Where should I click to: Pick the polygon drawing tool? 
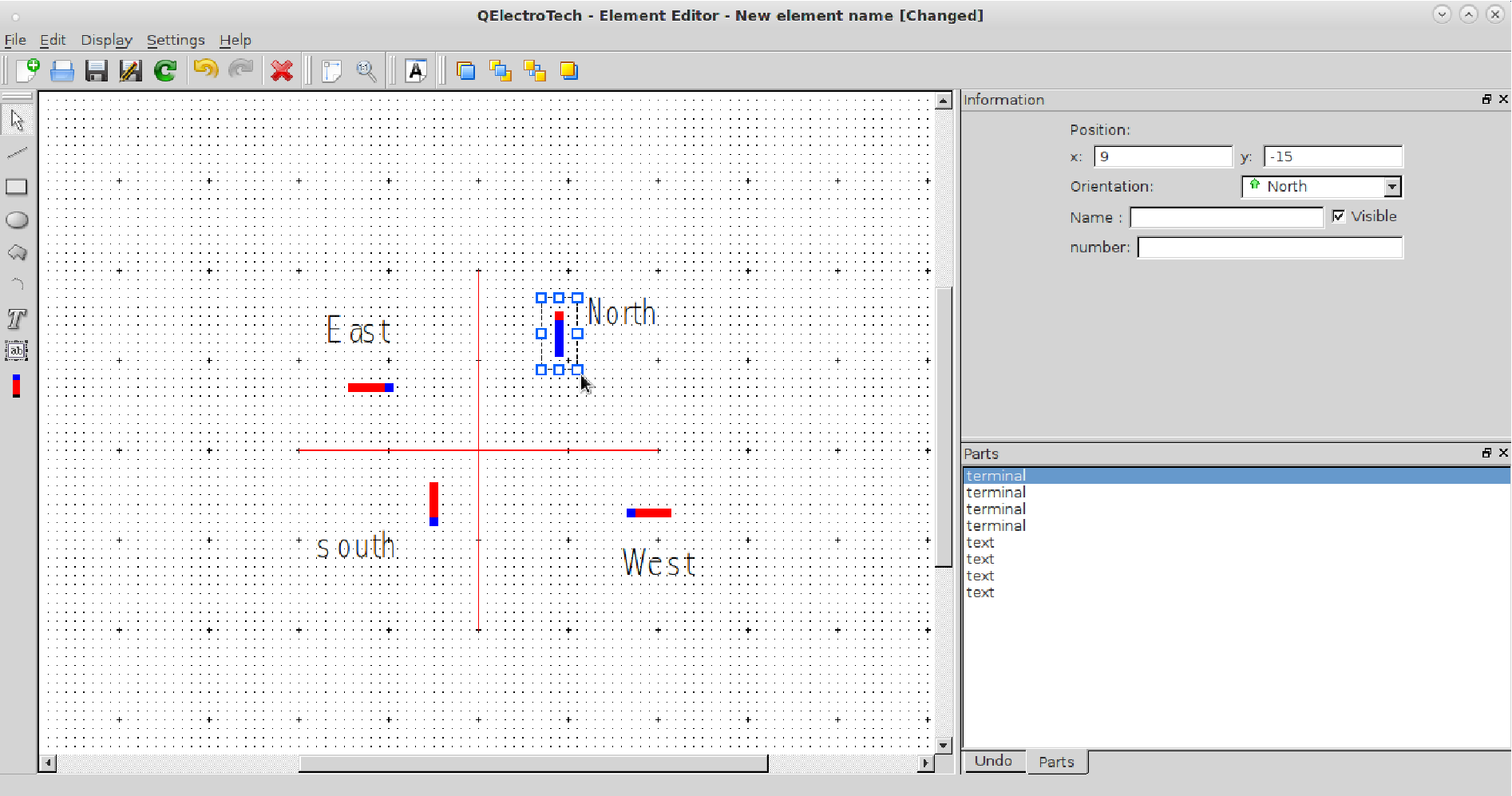pyautogui.click(x=17, y=253)
